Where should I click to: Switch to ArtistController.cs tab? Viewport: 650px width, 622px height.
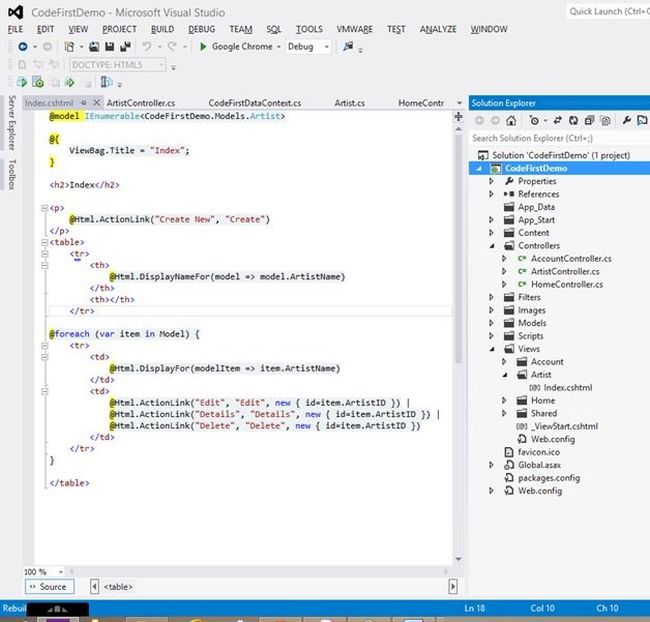point(140,103)
